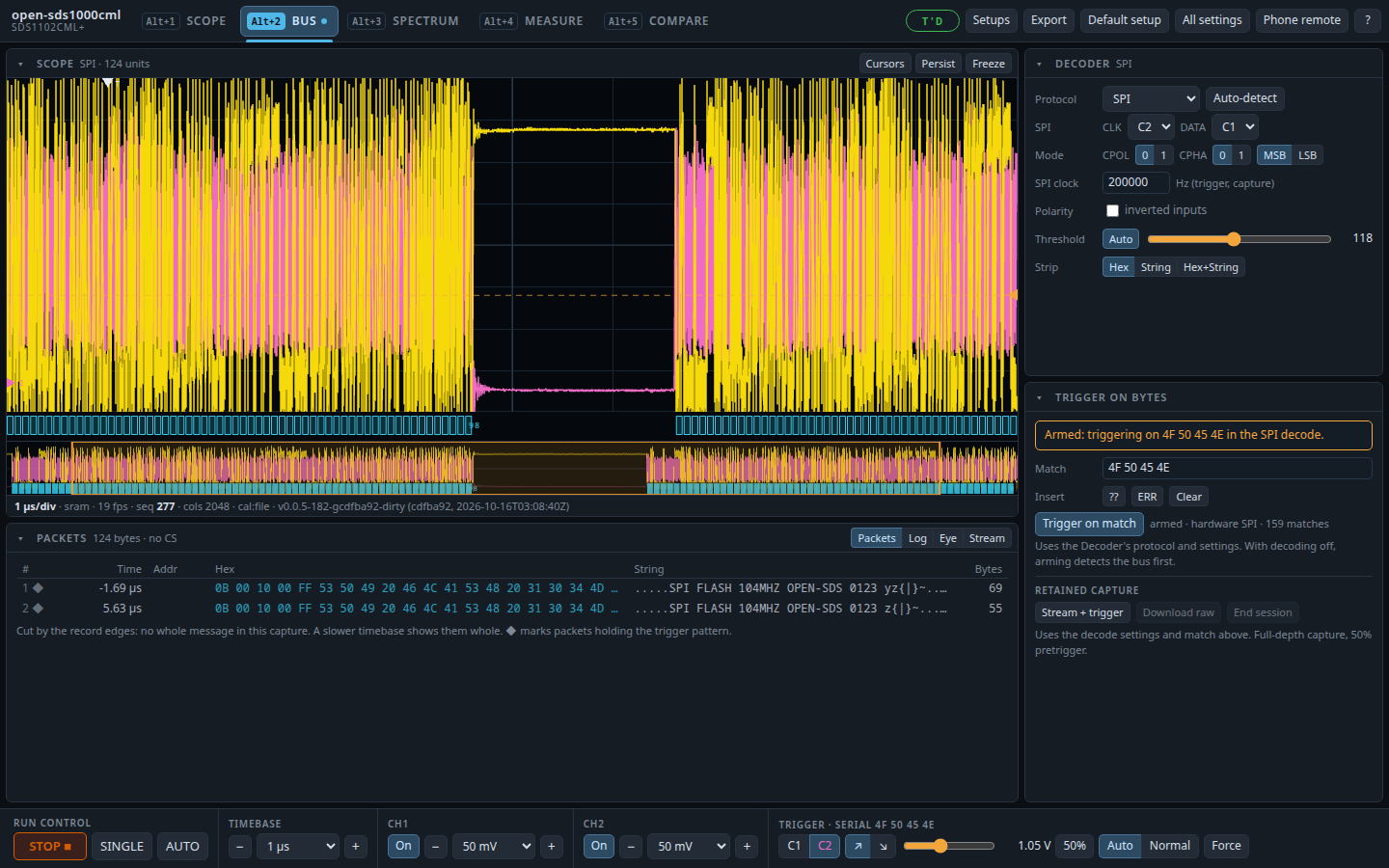Screen dimensions: 1389x868
Task: Click the diamond marker on packet 1
Action: click(38, 587)
